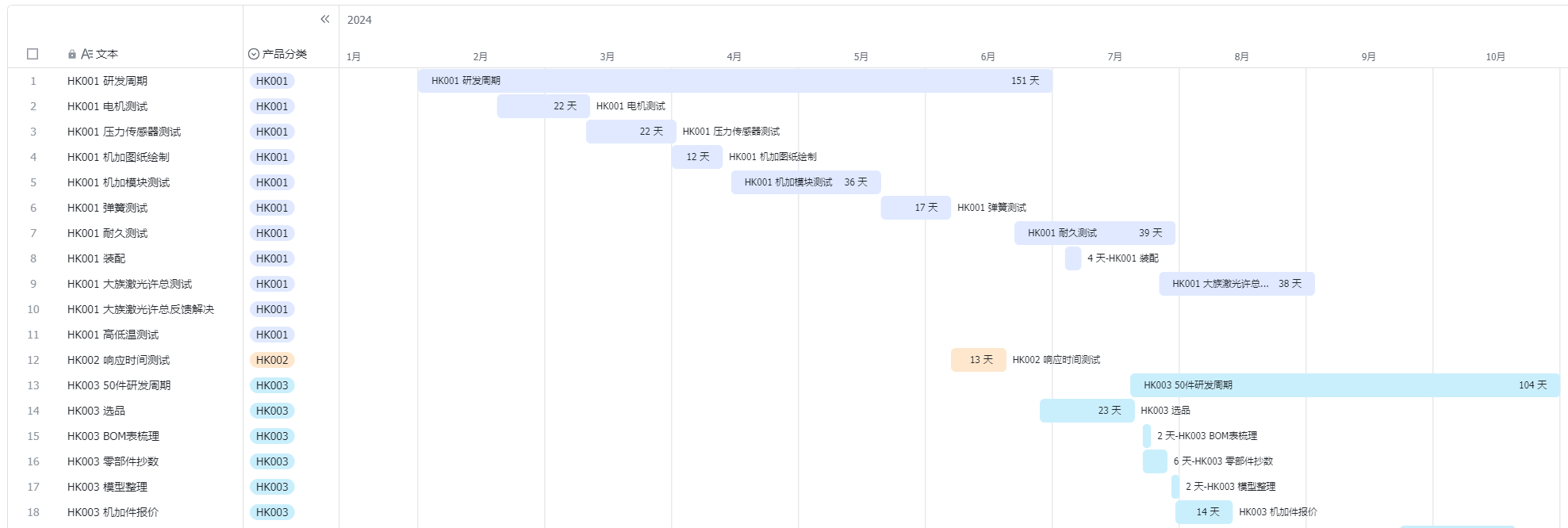Screen dimensions: 1568x528
Task: Select the orange HK002 category tag
Action: 272,360
